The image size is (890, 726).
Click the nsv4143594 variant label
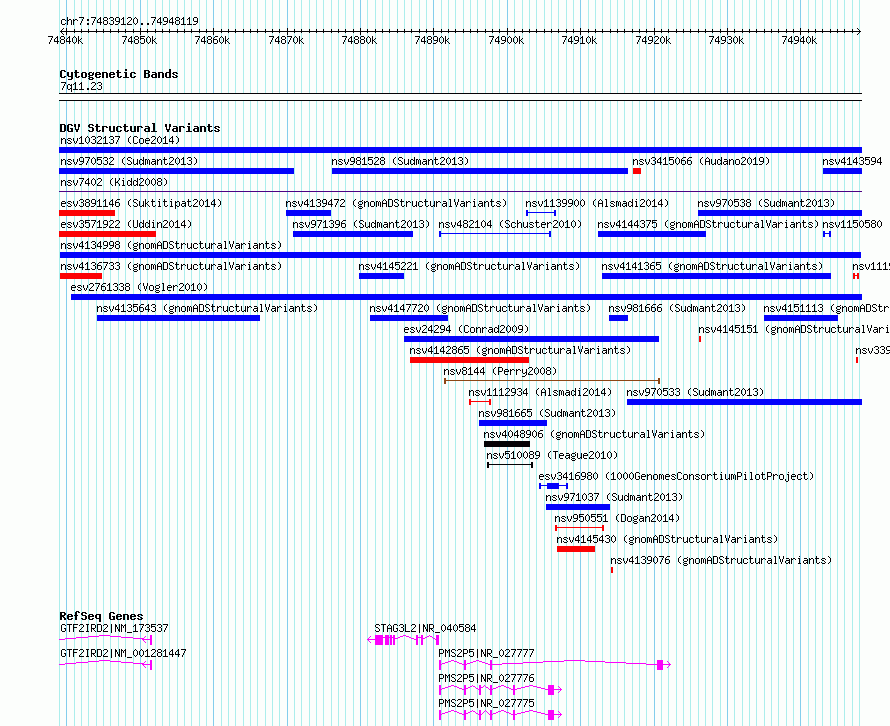[853, 161]
